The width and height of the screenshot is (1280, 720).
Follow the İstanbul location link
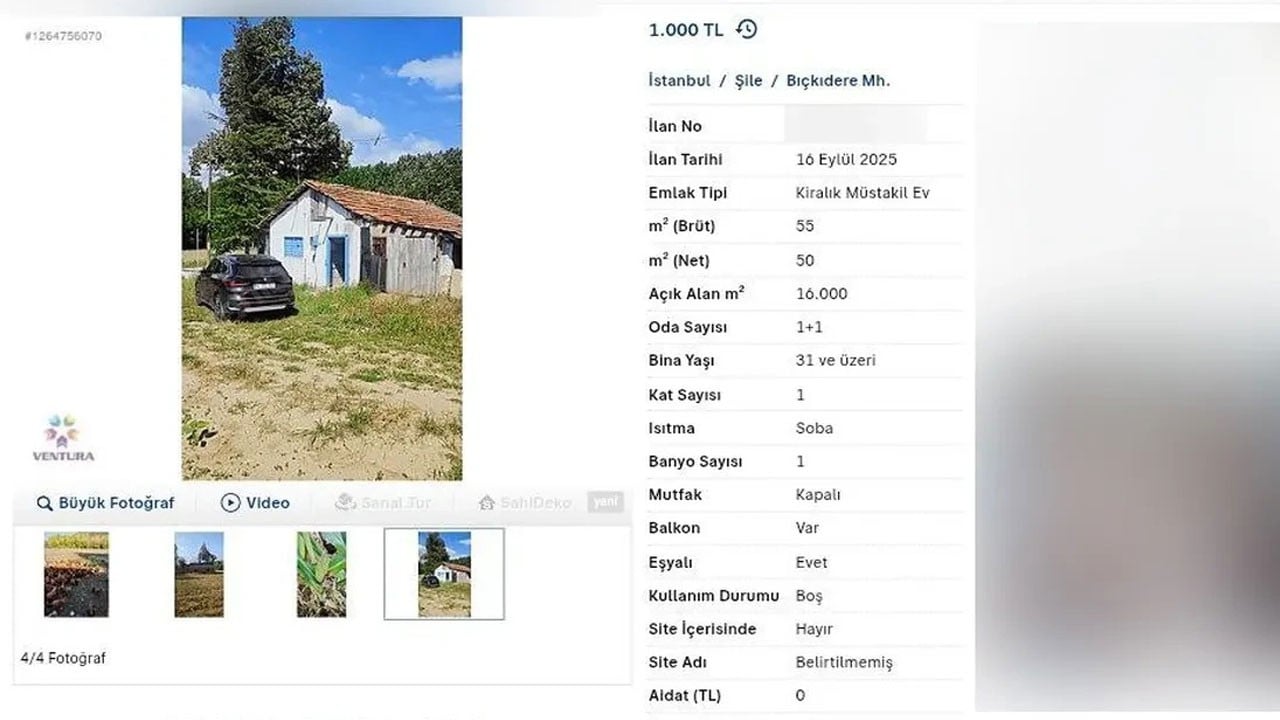(679, 81)
